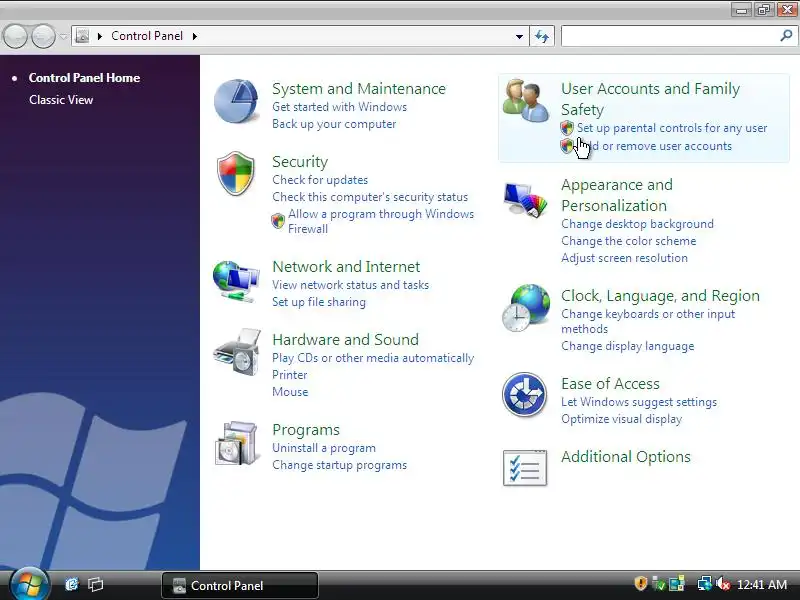Open User Accounts and Family Safety heading
This screenshot has height=600, width=800.
click(x=651, y=99)
